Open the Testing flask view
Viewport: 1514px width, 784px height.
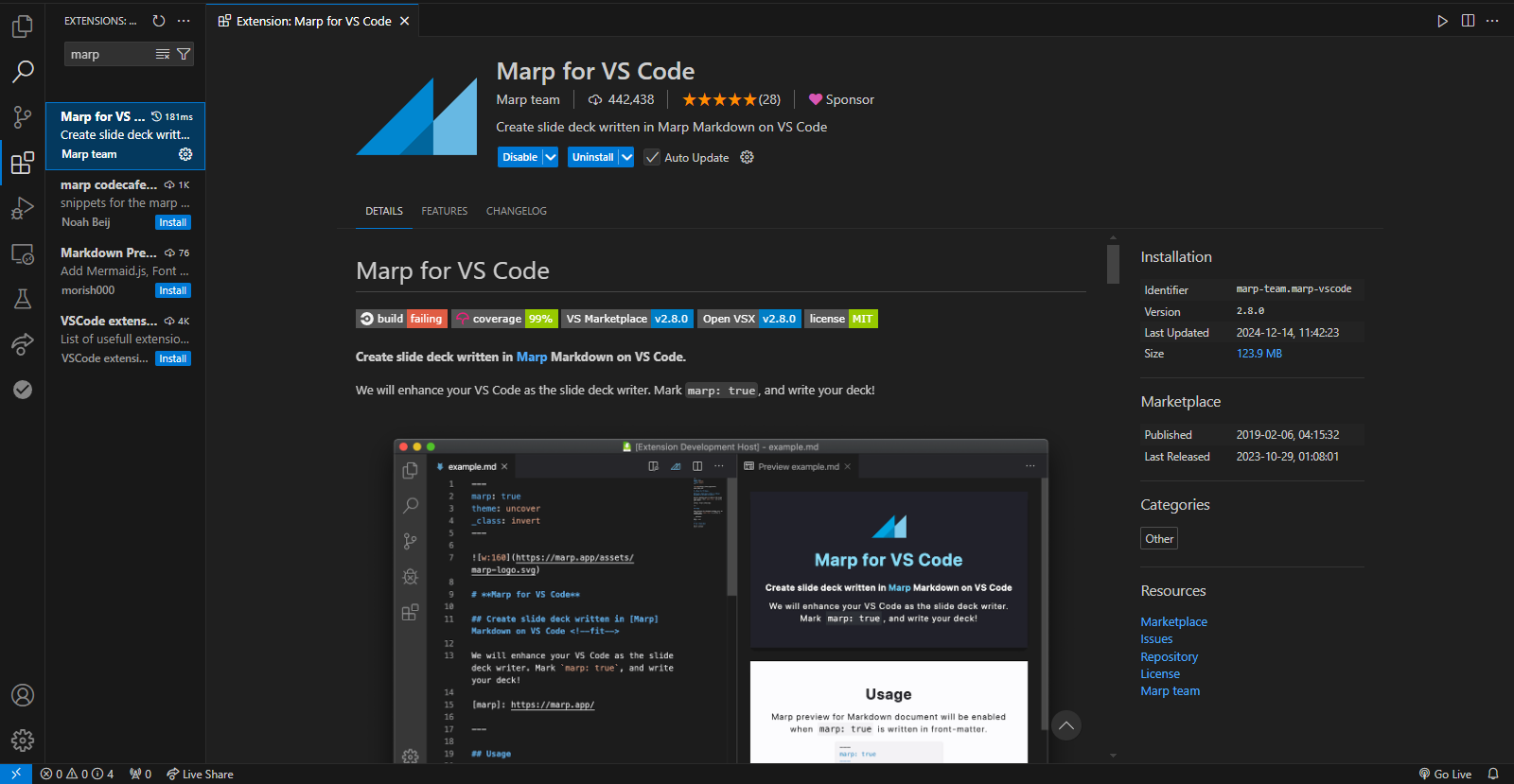(x=23, y=299)
